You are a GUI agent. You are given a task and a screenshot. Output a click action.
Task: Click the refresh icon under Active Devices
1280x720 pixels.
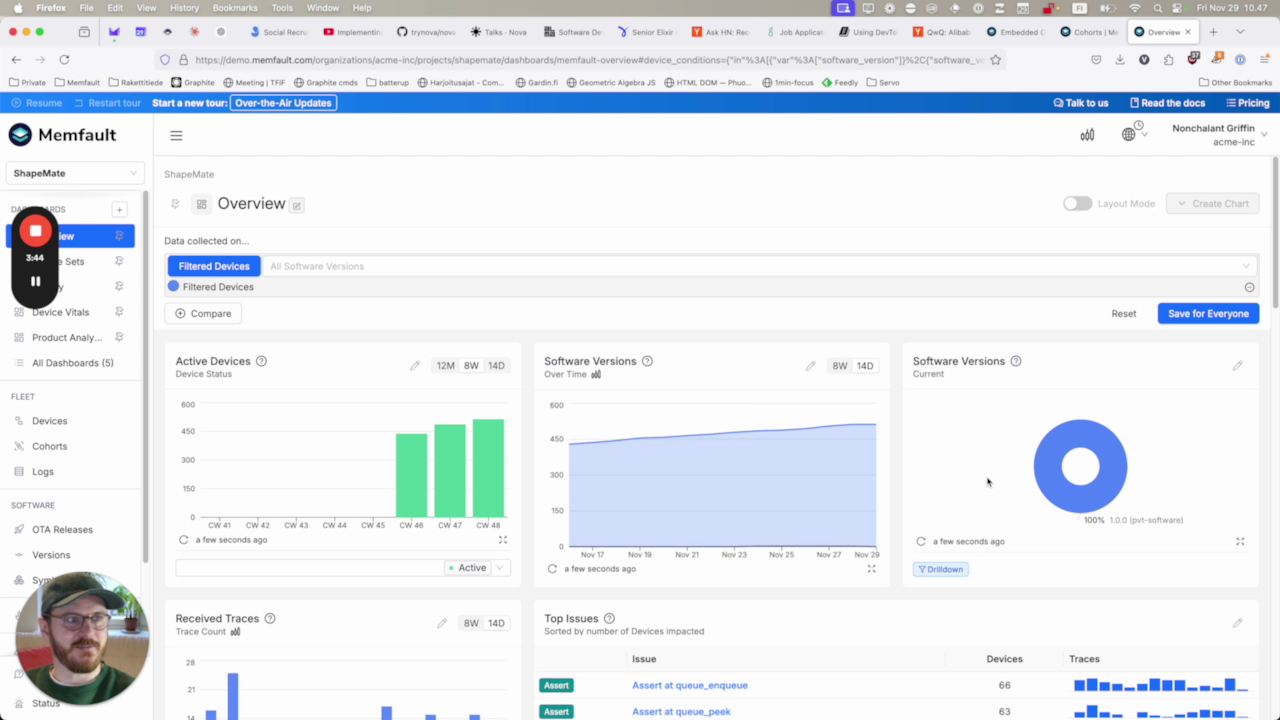(183, 540)
